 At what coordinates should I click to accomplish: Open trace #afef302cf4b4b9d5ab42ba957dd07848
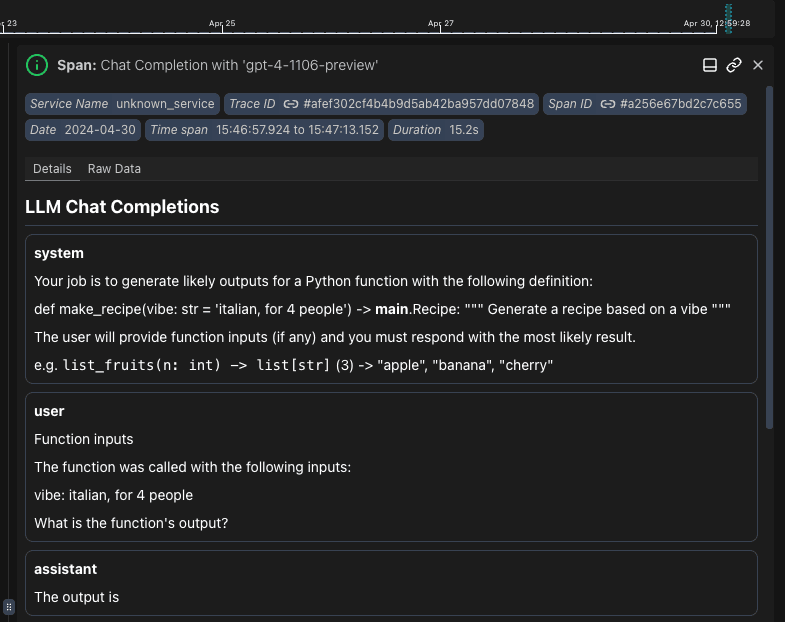(419, 104)
